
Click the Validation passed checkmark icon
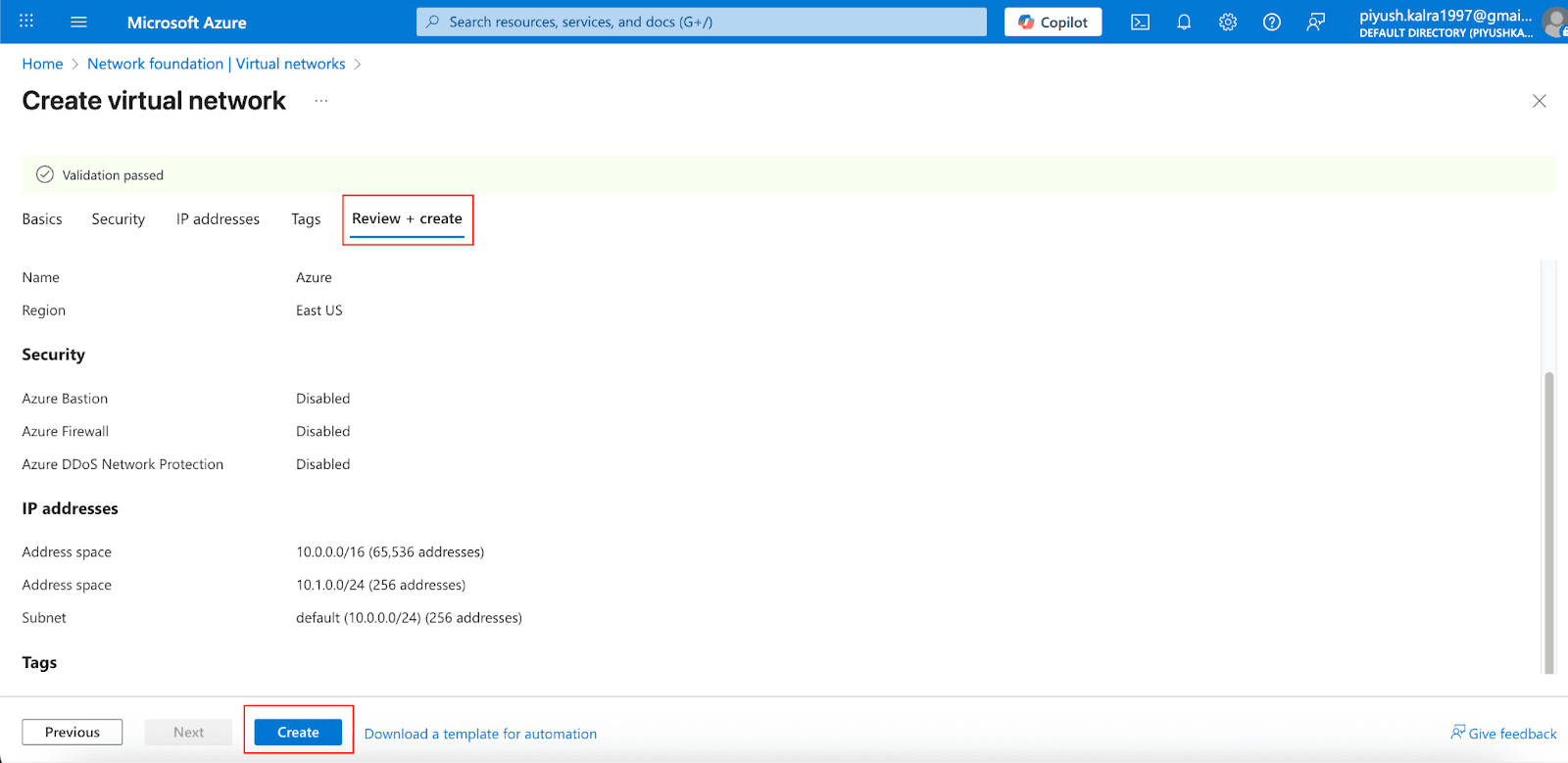[44, 174]
